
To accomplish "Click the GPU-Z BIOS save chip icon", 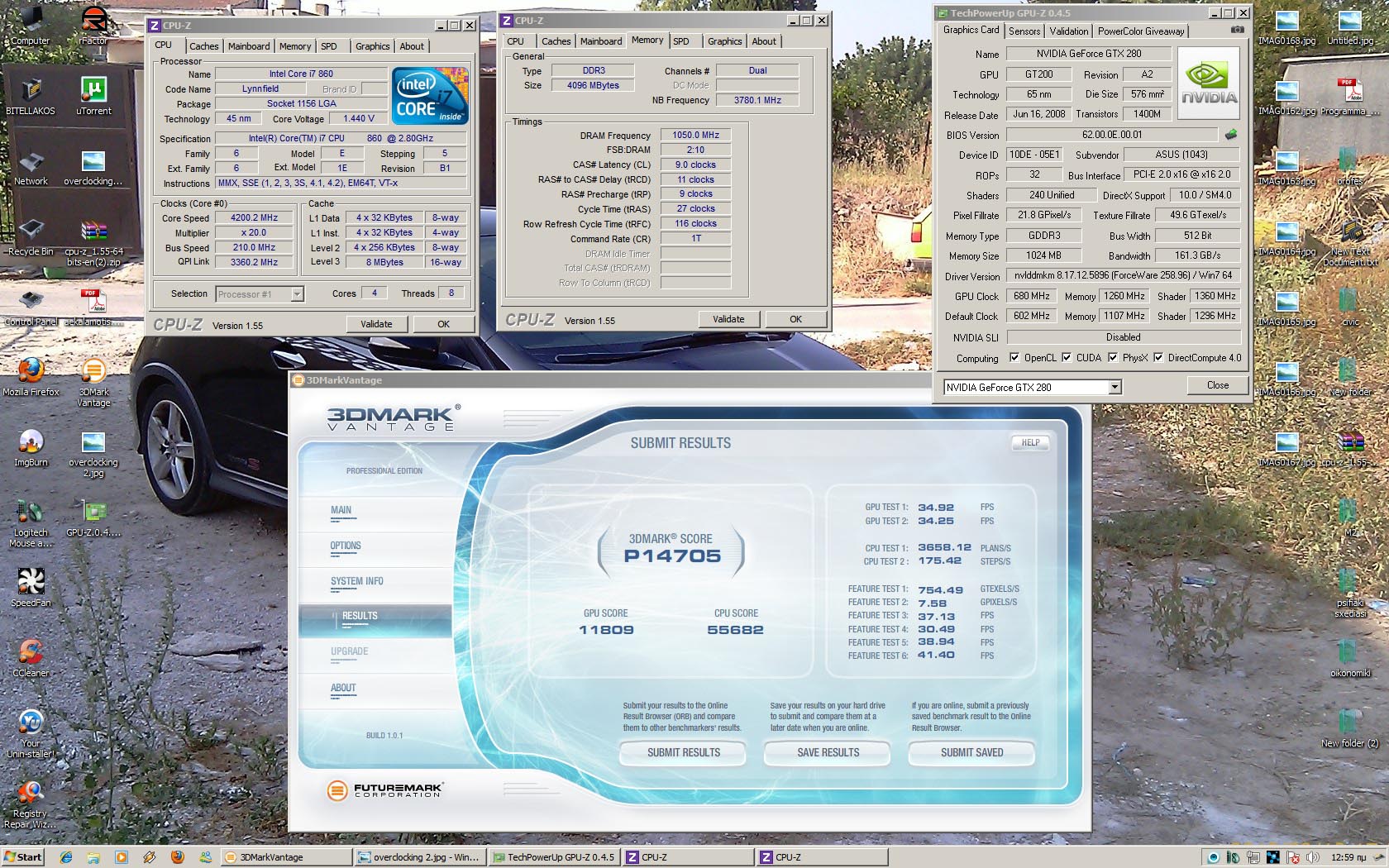I will 1231,134.
